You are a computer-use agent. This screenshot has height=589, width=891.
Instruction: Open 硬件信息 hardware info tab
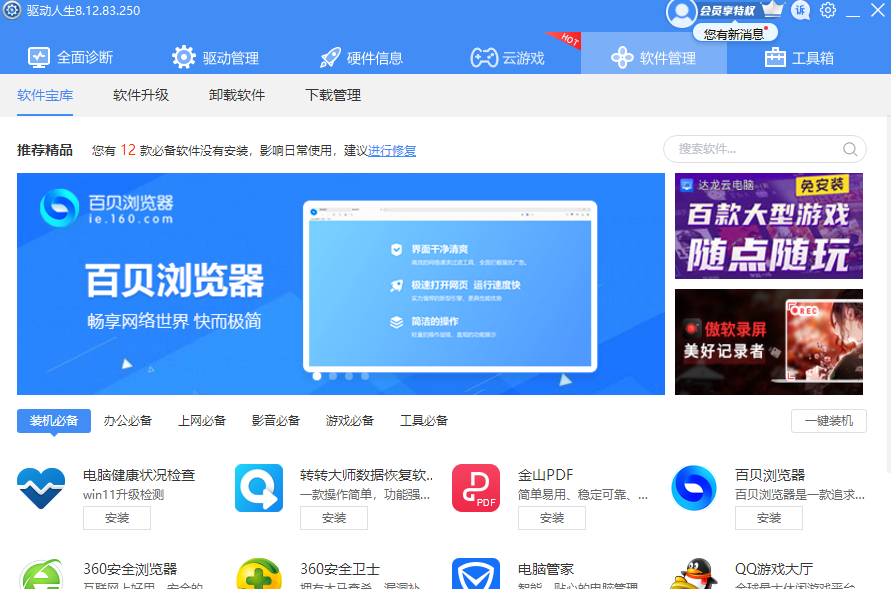[x=361, y=57]
